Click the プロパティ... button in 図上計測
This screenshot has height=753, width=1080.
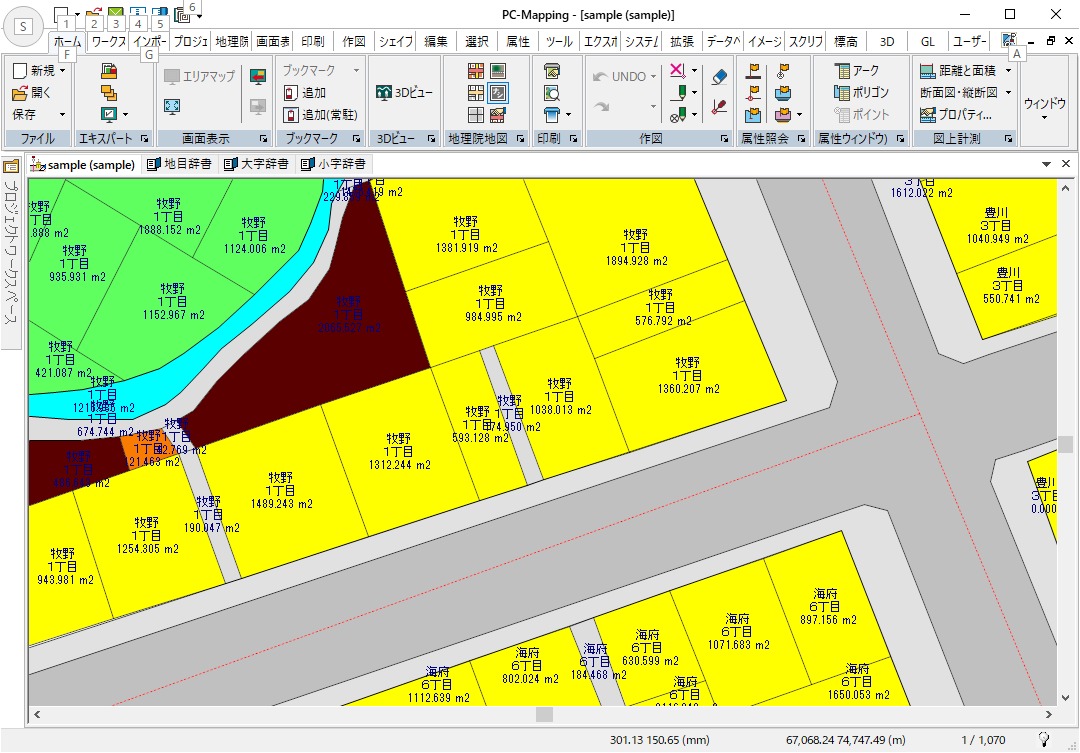click(x=956, y=114)
